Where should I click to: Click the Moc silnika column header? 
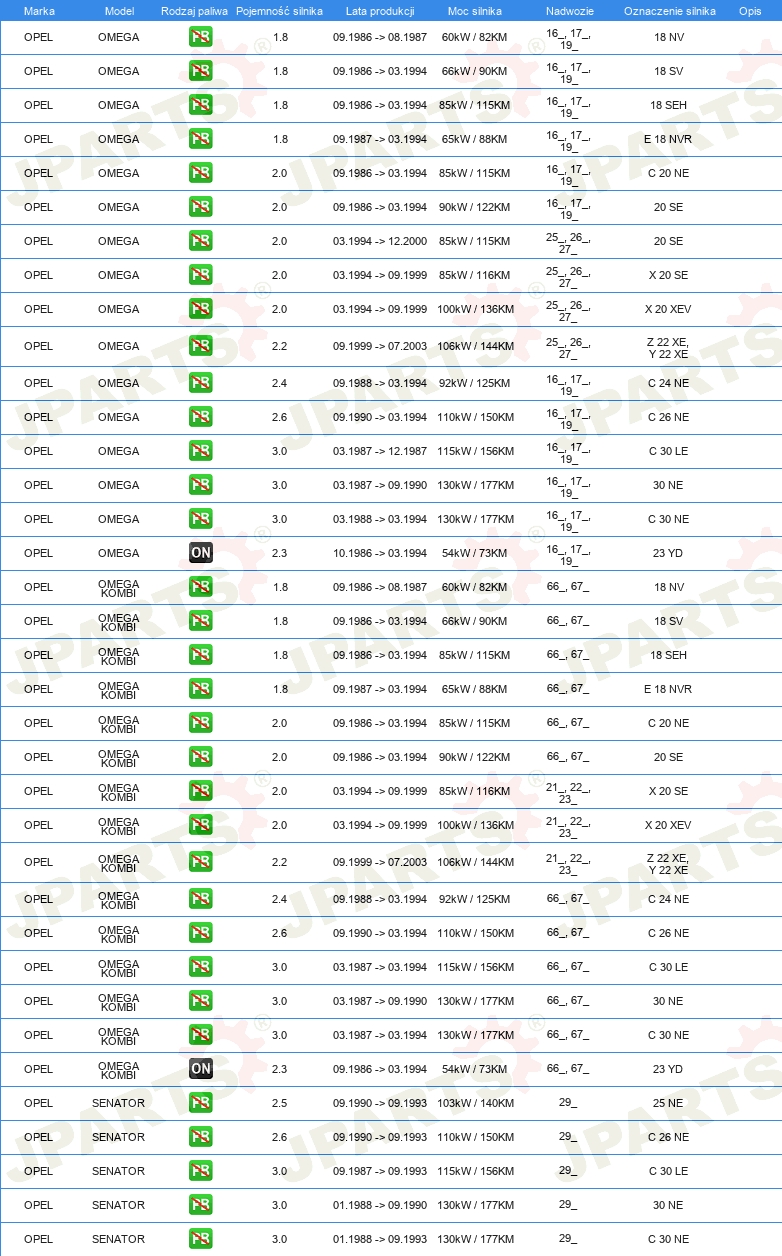tap(475, 11)
